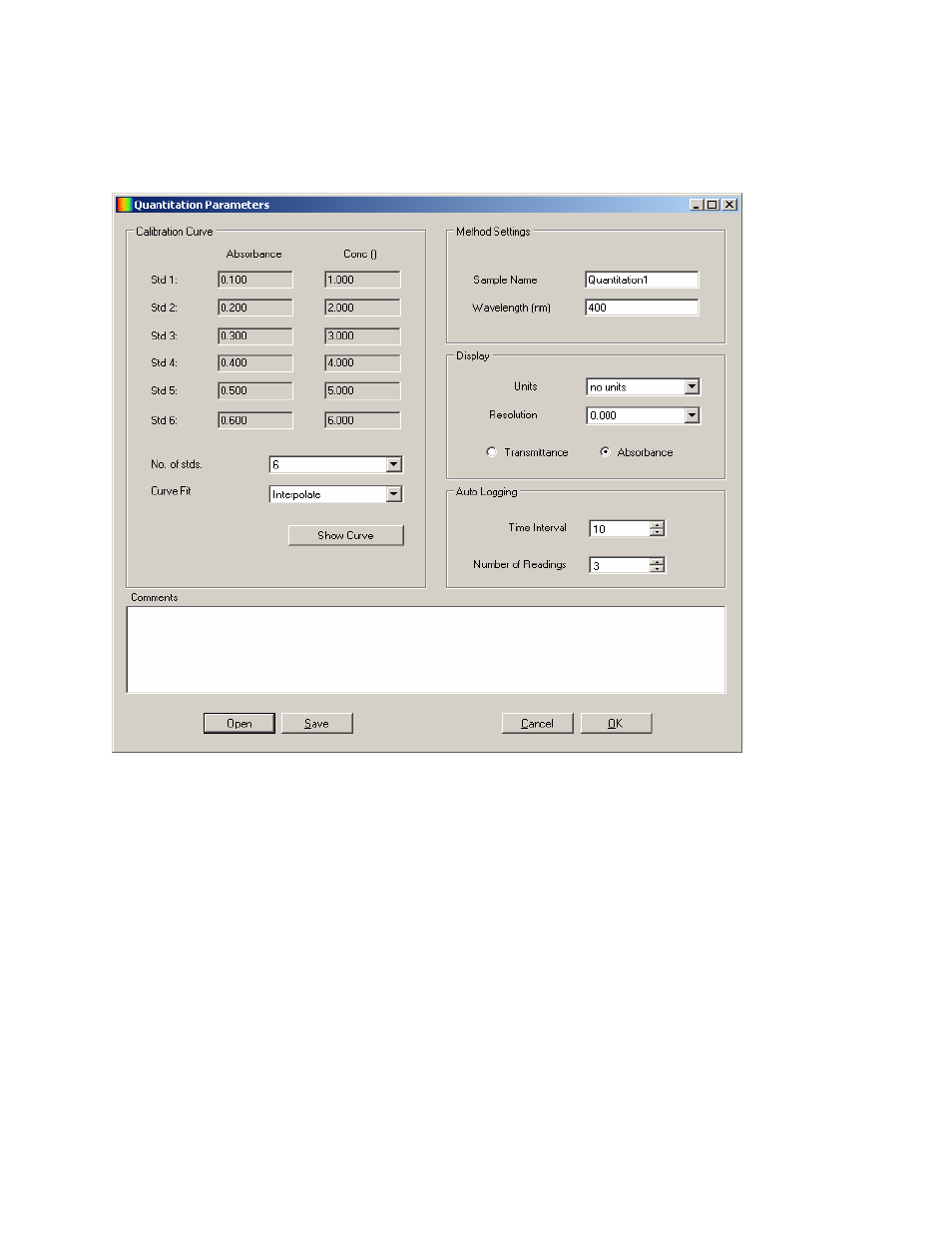Click Std 4 Absorbance field 0.400
This screenshot has width=952, height=1233.
pyautogui.click(x=255, y=363)
